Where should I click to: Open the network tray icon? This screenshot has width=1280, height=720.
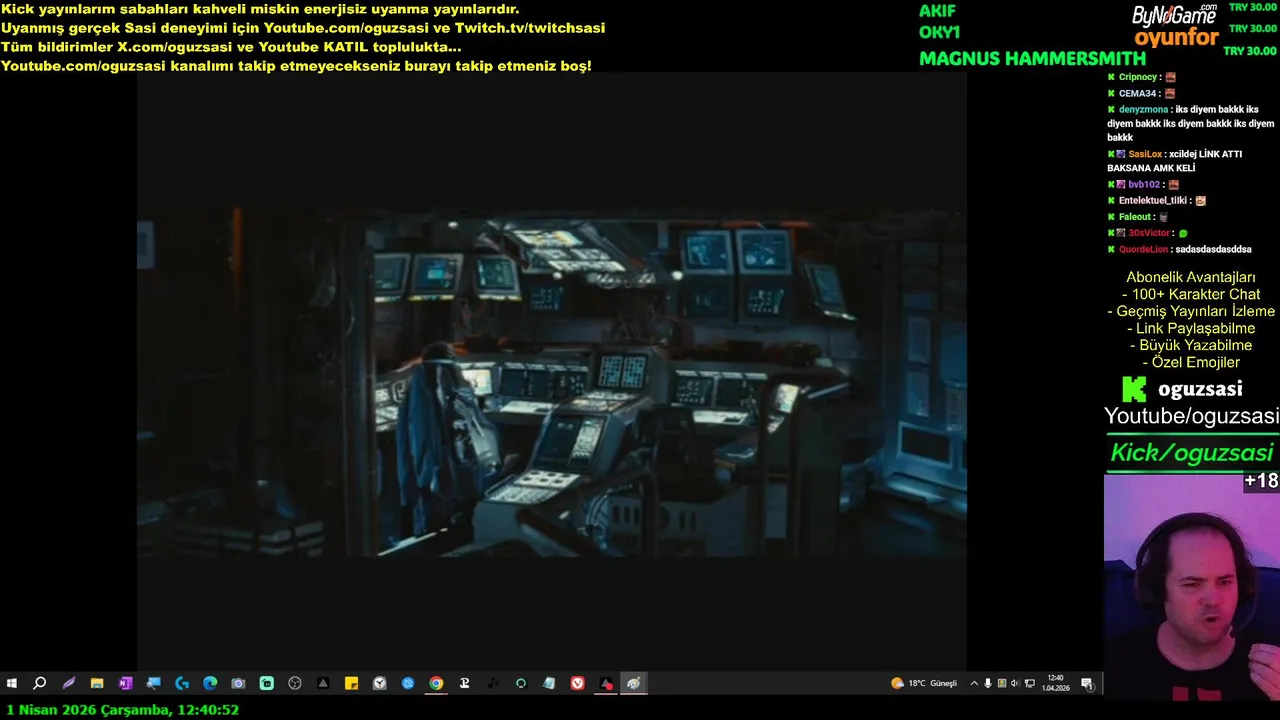1030,683
